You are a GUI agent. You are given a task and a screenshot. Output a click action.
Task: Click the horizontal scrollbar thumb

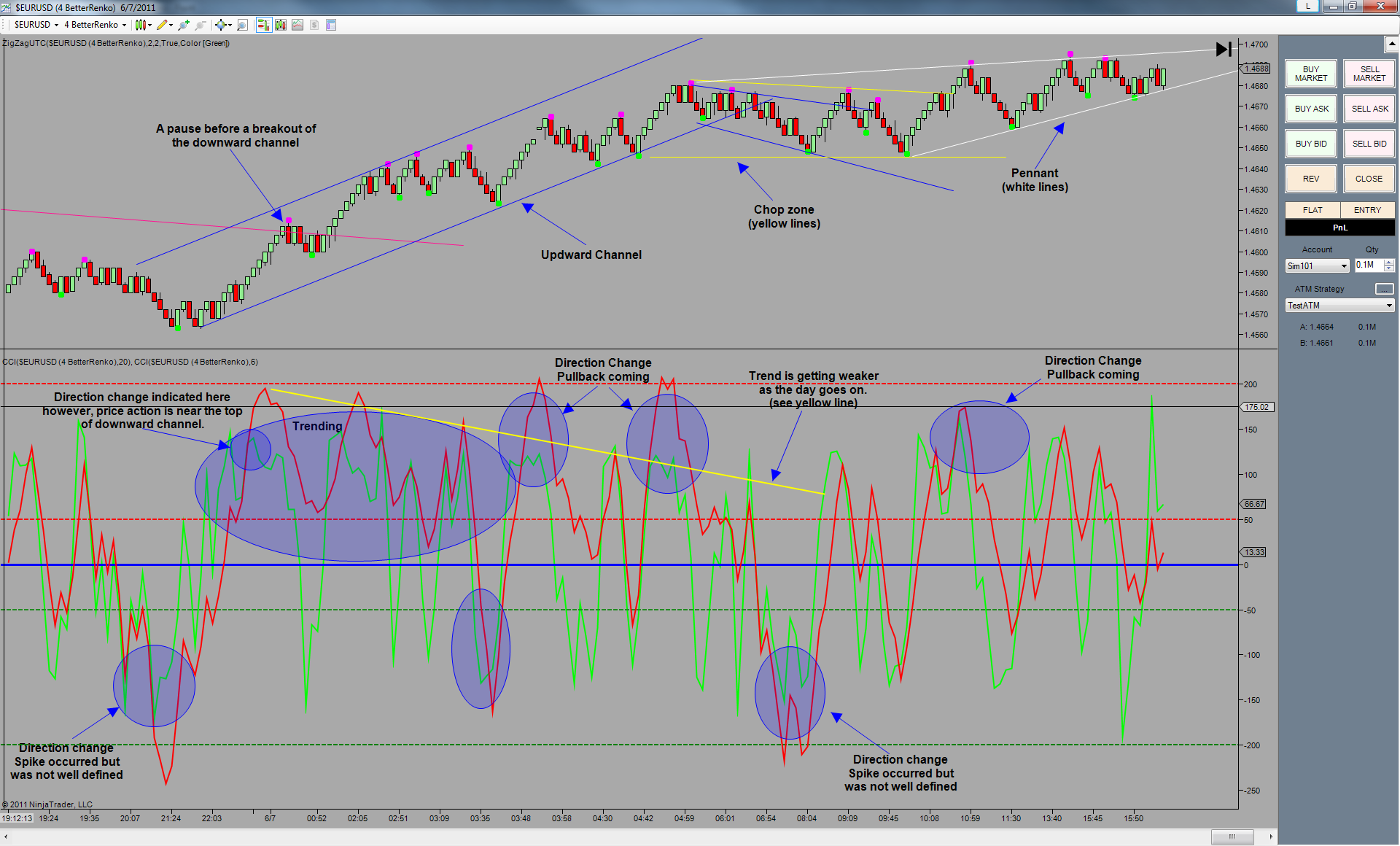(1232, 837)
